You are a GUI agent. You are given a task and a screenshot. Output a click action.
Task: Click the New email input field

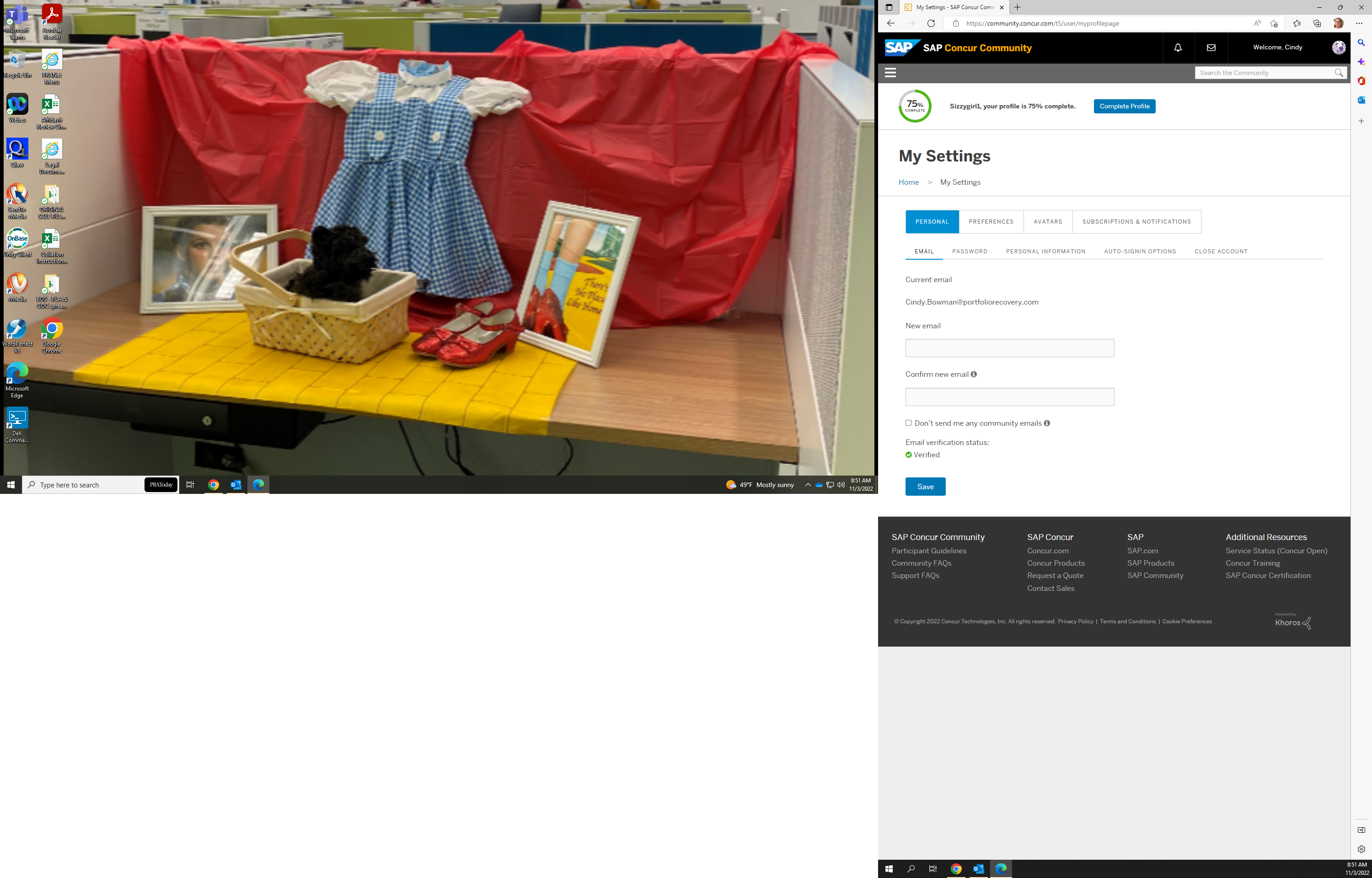click(1009, 348)
